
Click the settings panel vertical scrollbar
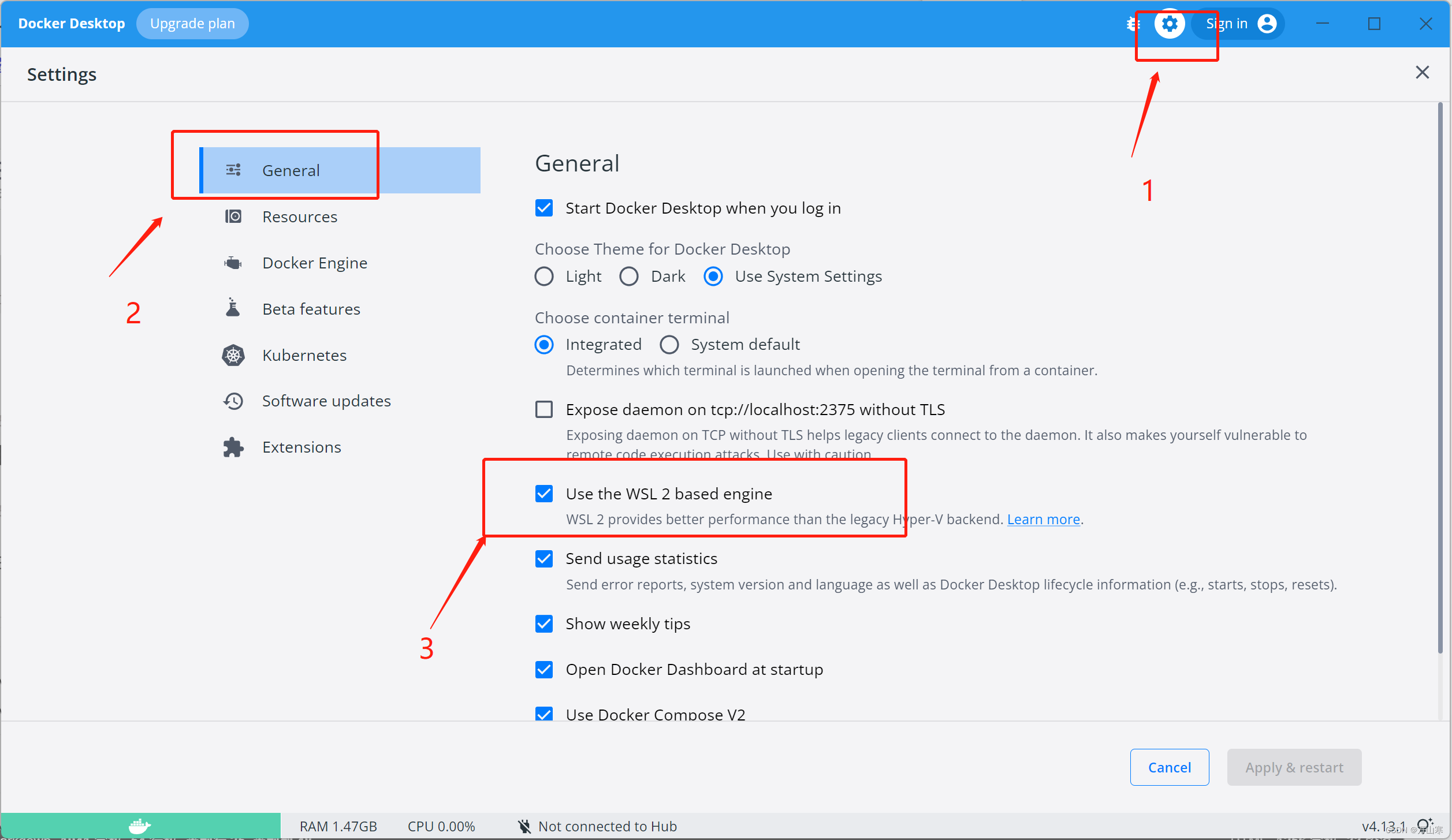(x=1440, y=378)
